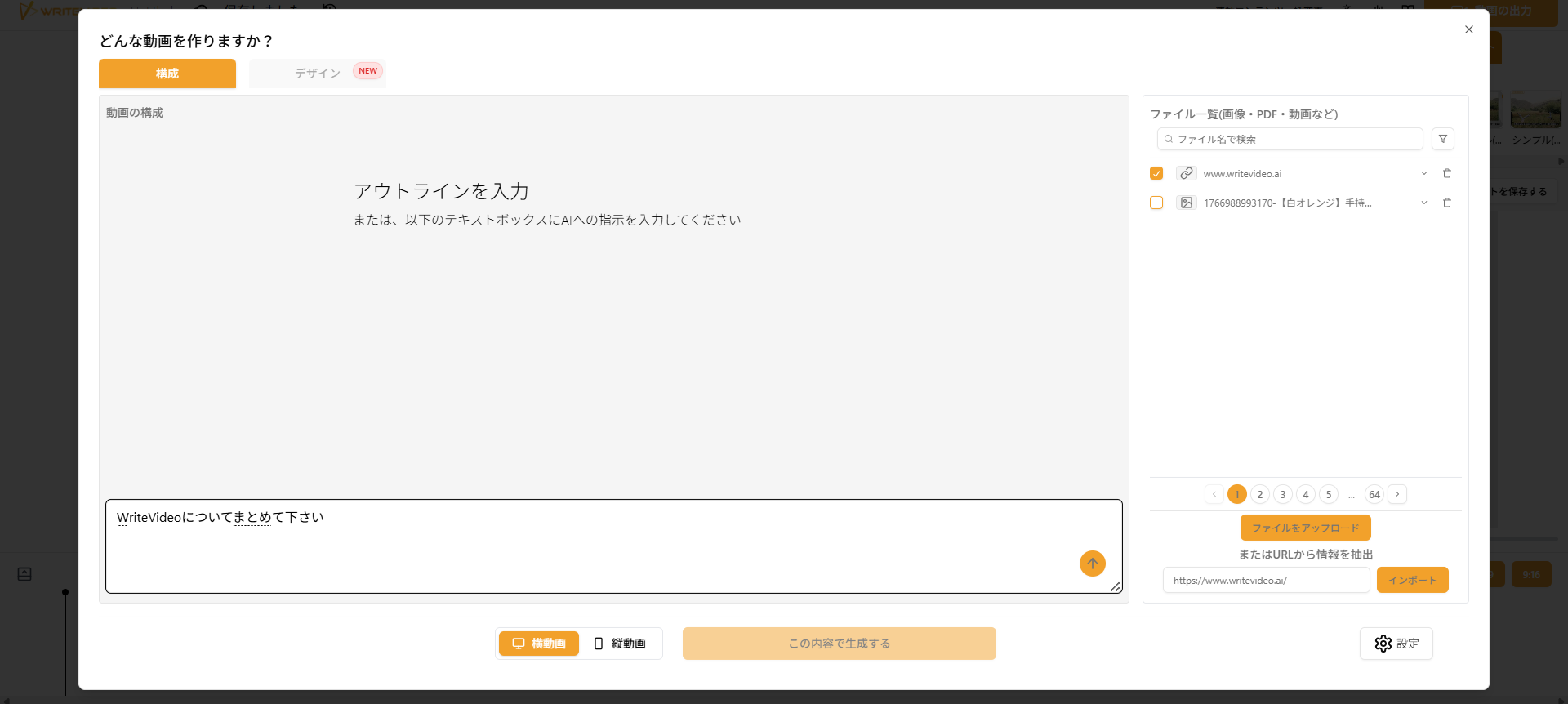
Task: Go to page 2 of the file list
Action: point(1260,494)
